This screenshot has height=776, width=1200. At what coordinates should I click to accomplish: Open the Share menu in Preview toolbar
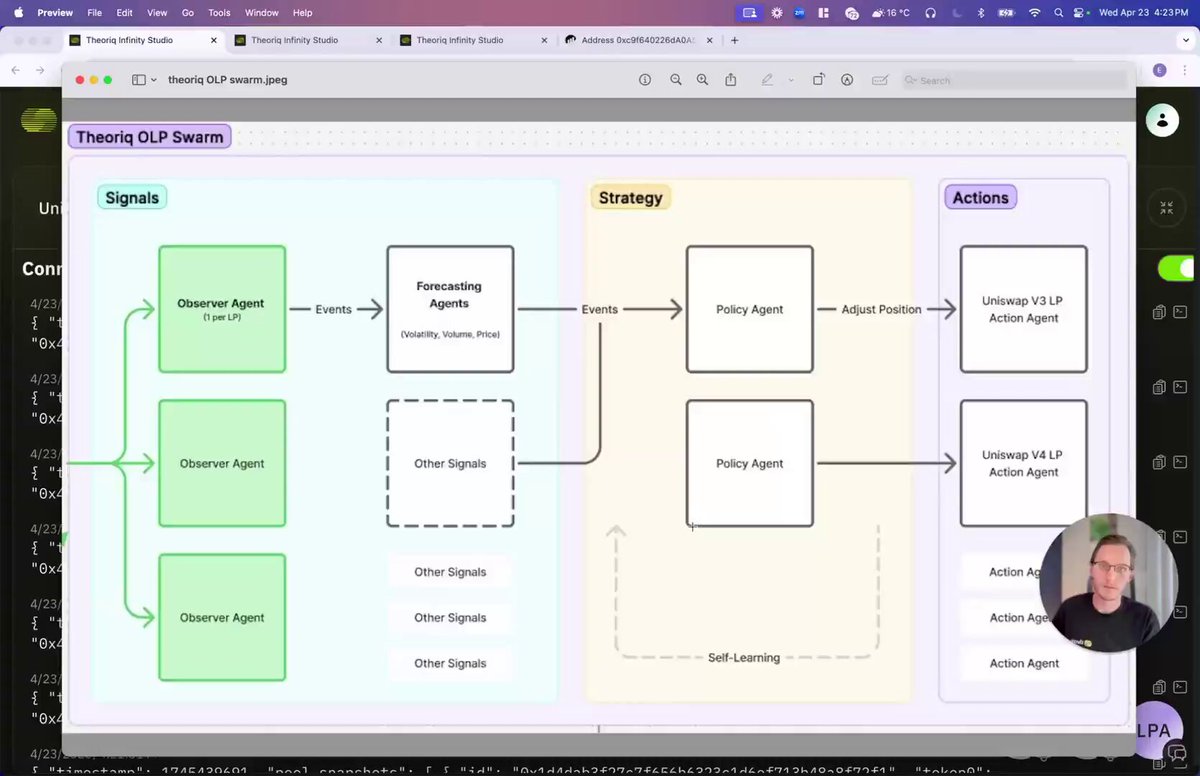point(731,80)
